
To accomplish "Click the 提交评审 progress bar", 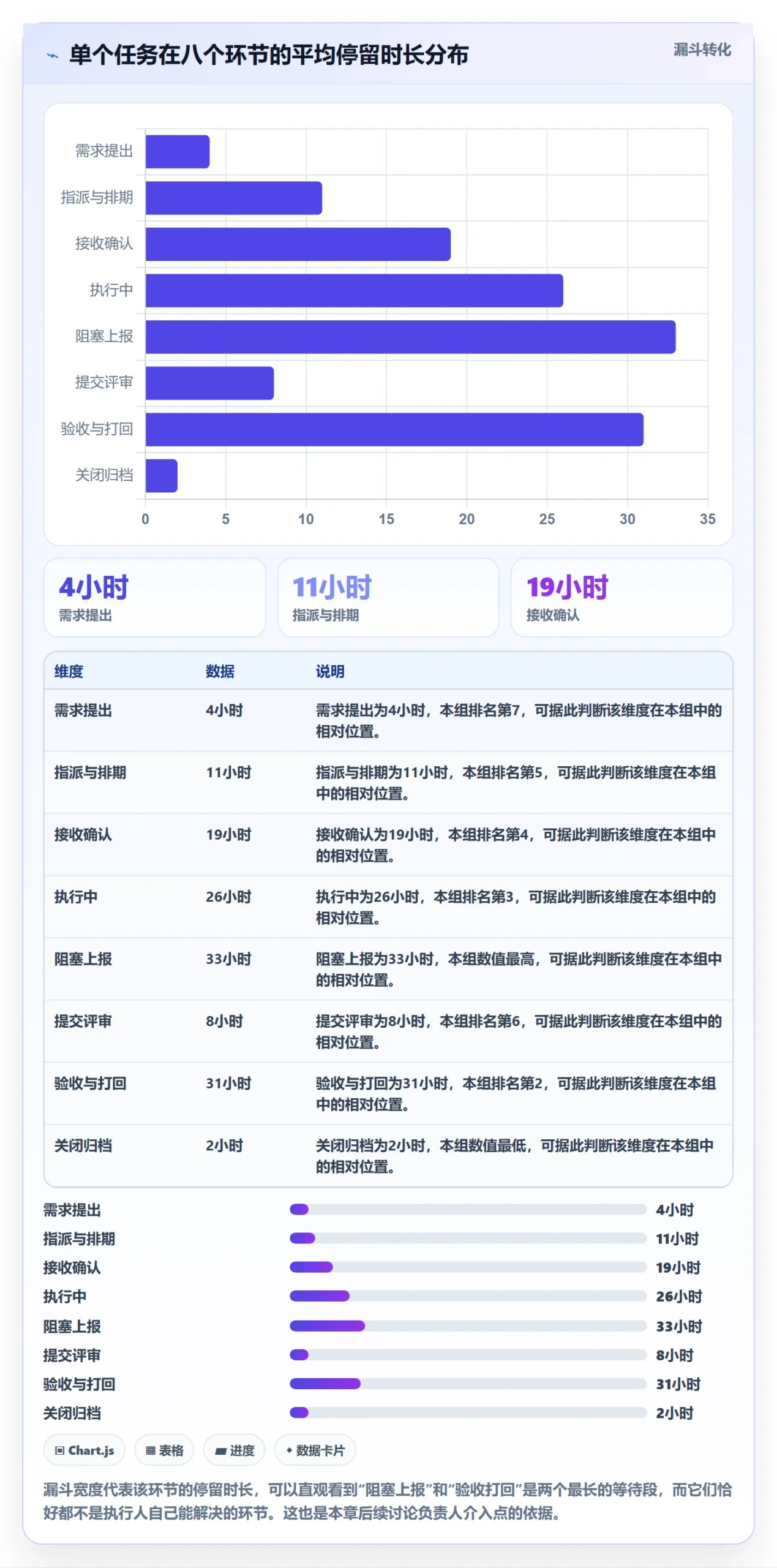I will click(x=468, y=1354).
